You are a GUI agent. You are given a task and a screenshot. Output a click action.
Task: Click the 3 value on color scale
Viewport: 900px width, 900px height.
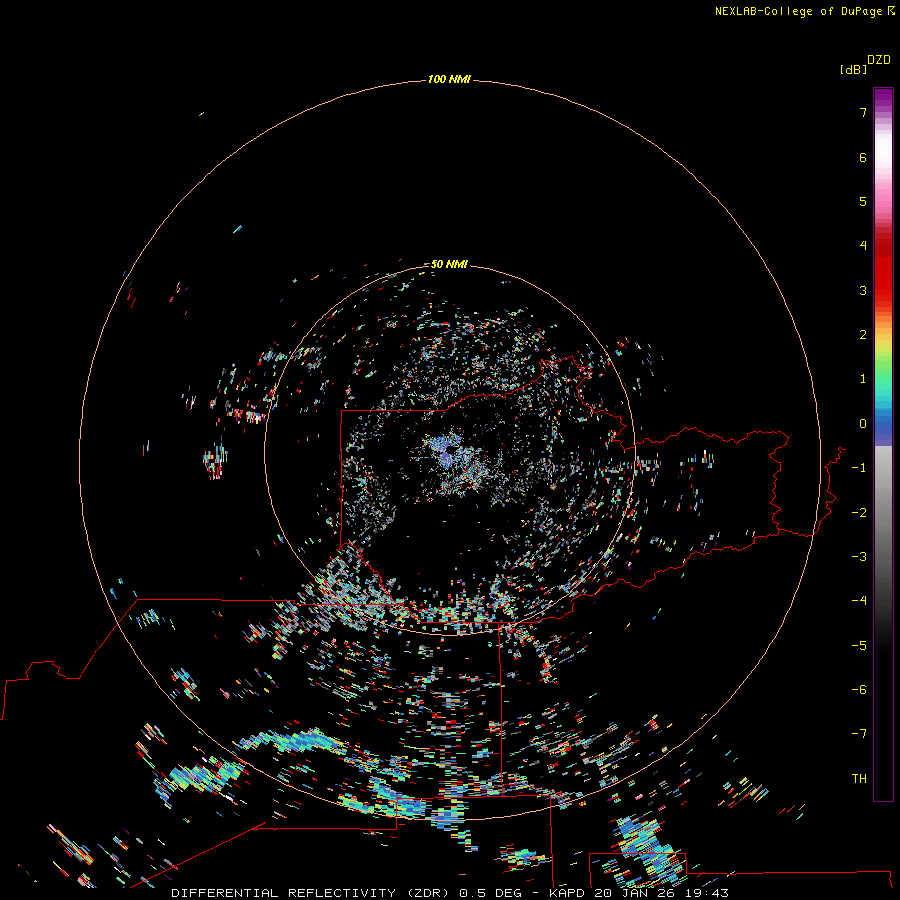point(863,290)
